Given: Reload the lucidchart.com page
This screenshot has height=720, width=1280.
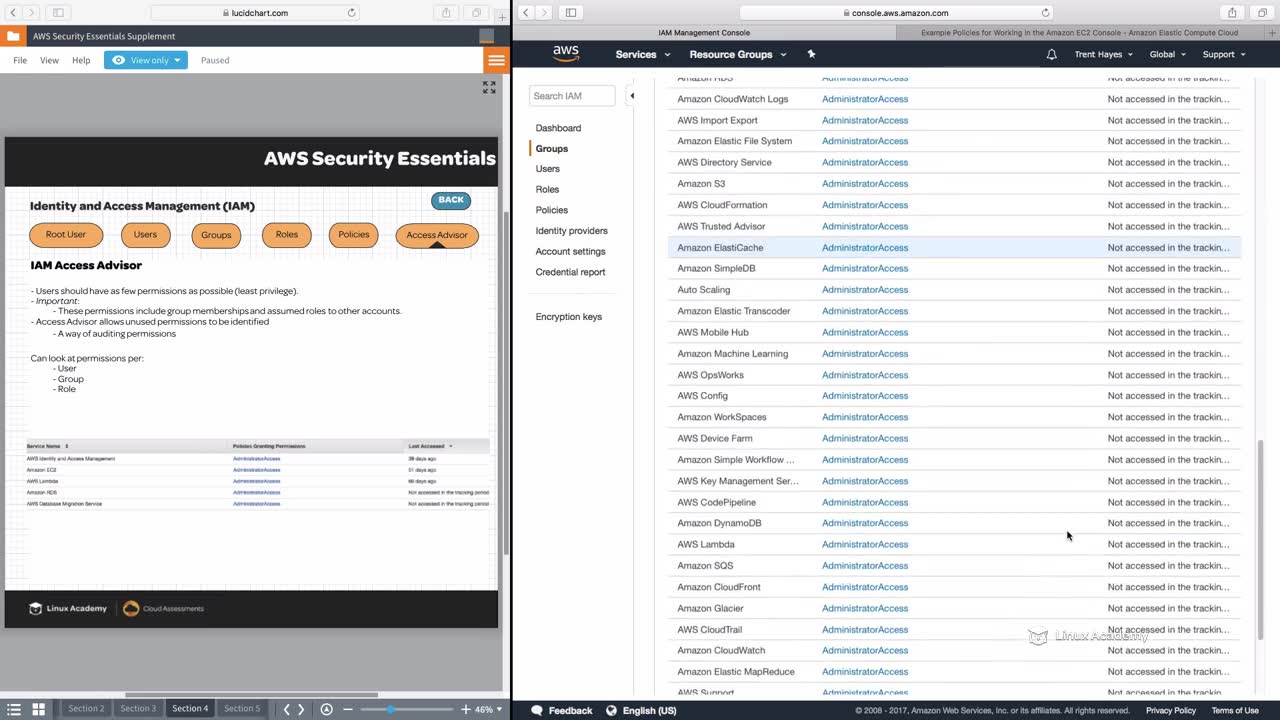Looking at the screenshot, I should pyautogui.click(x=352, y=13).
